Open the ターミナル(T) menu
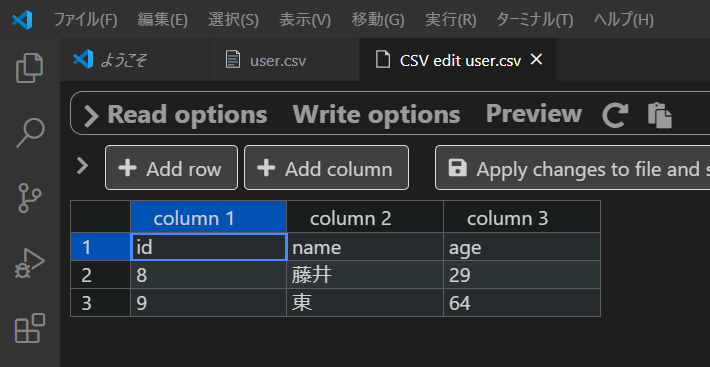710x367 pixels. [535, 20]
